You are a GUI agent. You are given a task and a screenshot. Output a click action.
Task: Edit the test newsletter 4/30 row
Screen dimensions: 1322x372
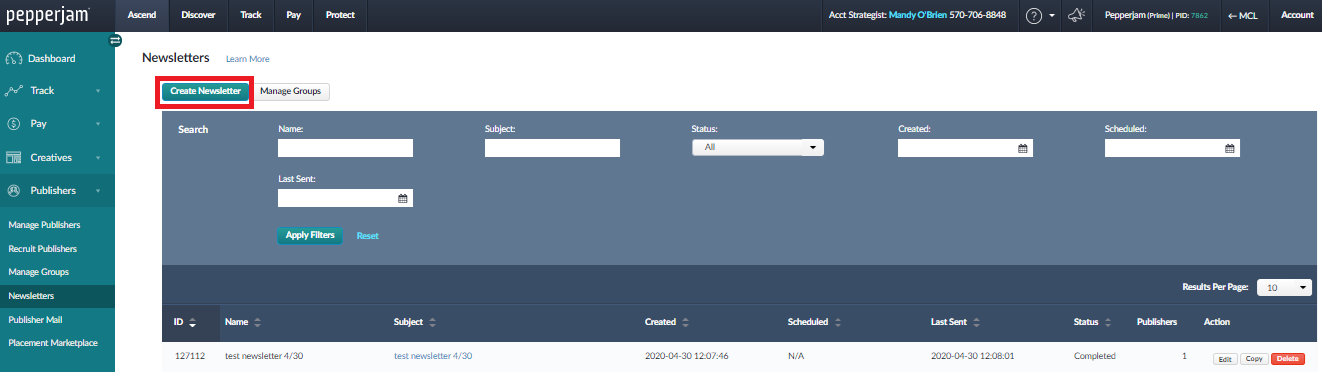point(1225,358)
